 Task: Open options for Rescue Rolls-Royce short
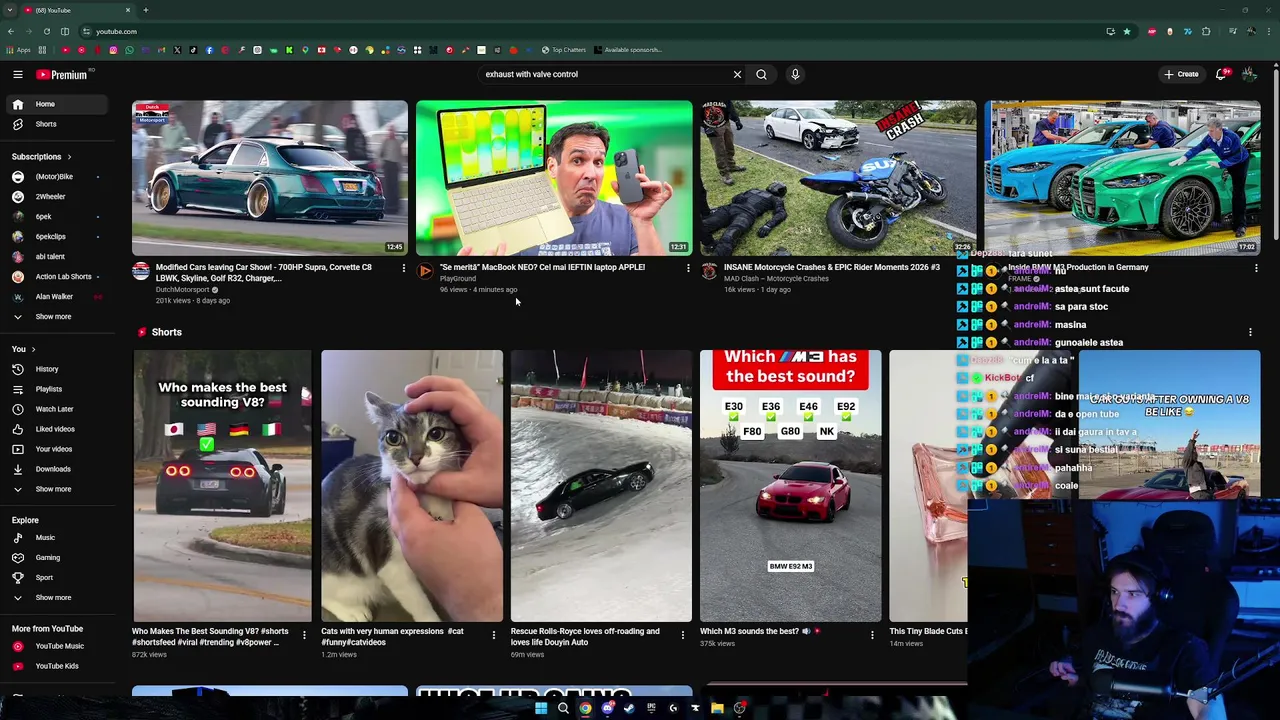[x=683, y=635]
